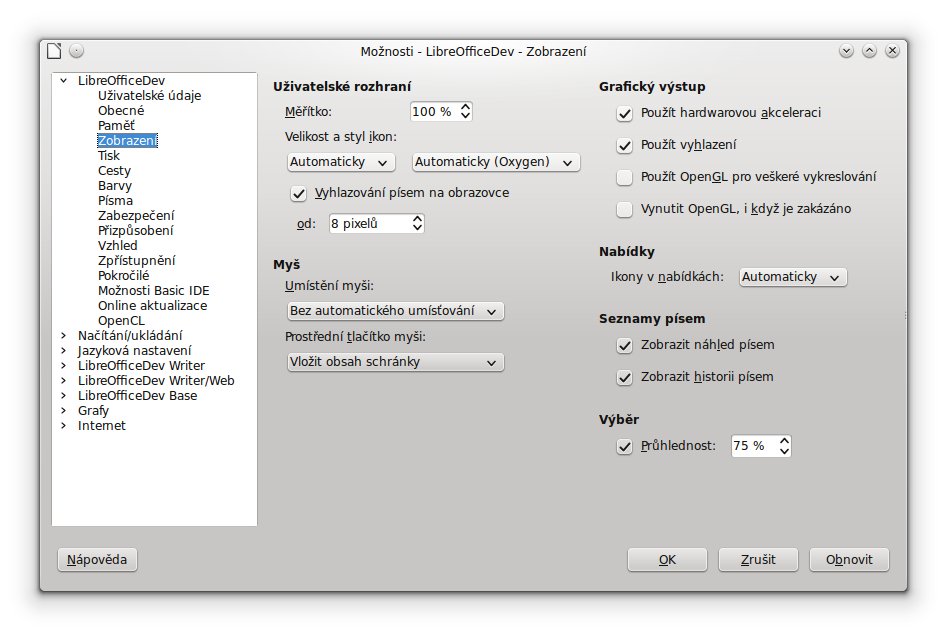Viewport: 947px width, 631px height.
Task: Expand the LibreOfficeDev Base node
Action: tap(63, 396)
